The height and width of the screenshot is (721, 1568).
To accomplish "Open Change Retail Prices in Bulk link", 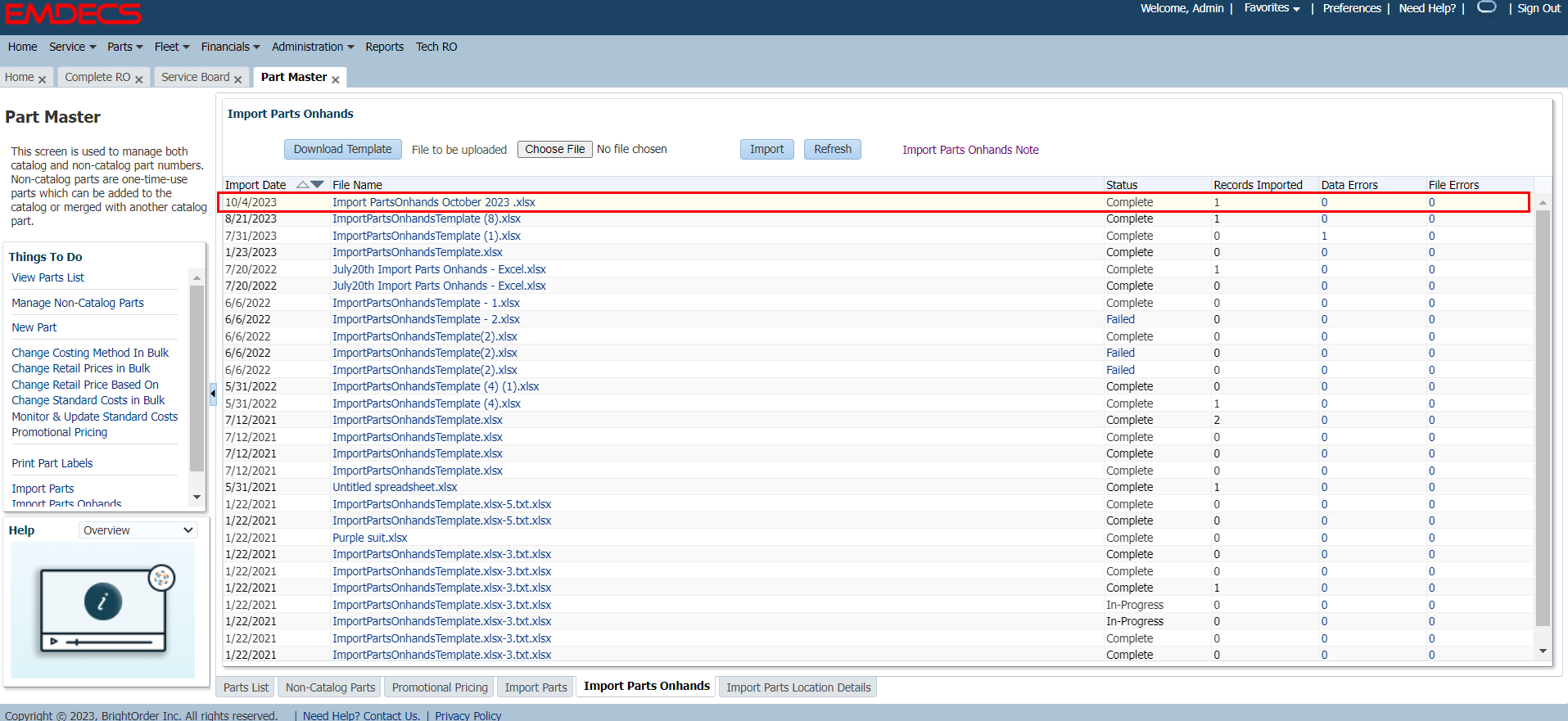I will pyautogui.click(x=81, y=368).
